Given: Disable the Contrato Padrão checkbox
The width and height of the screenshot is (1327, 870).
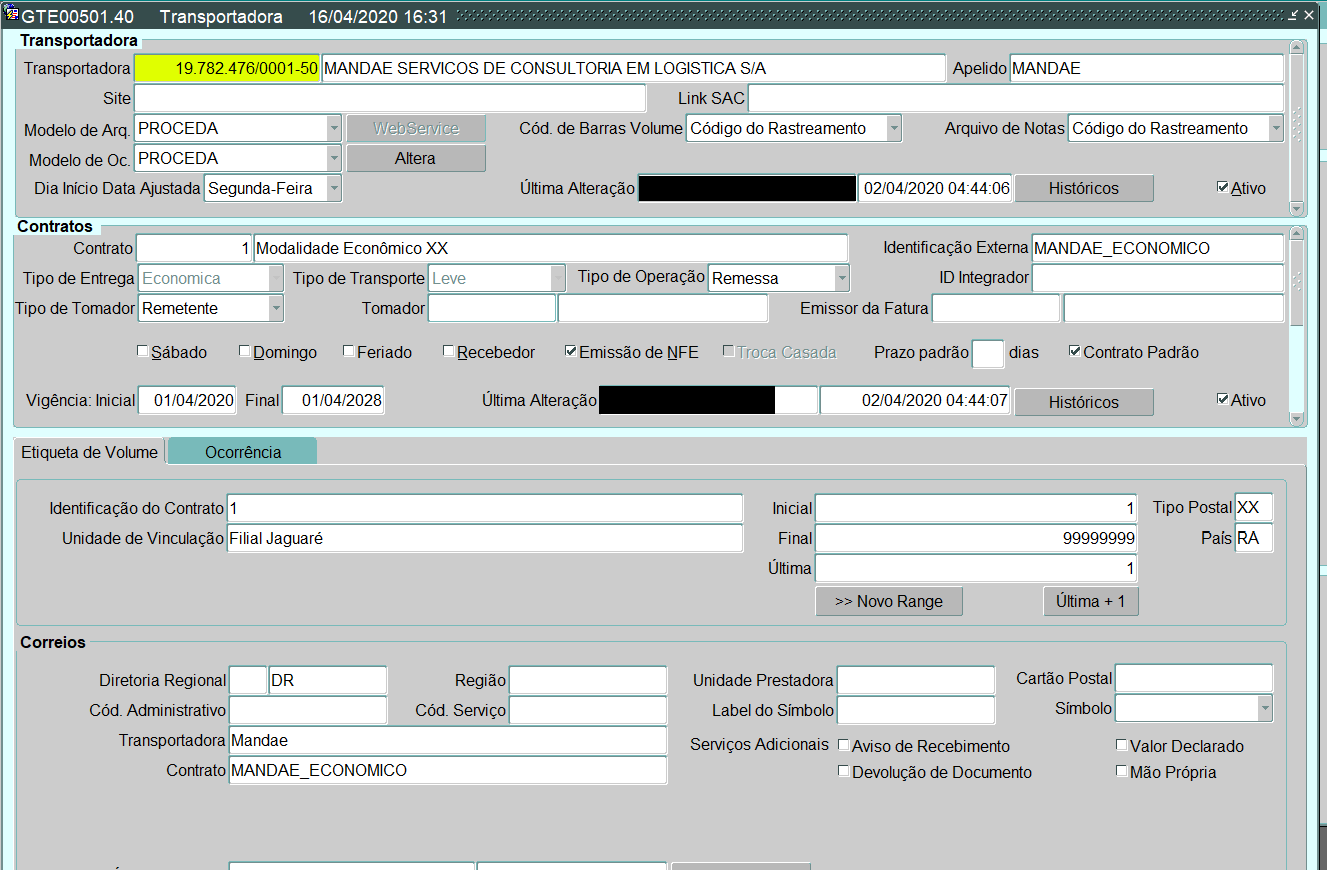Looking at the screenshot, I should click(1075, 352).
